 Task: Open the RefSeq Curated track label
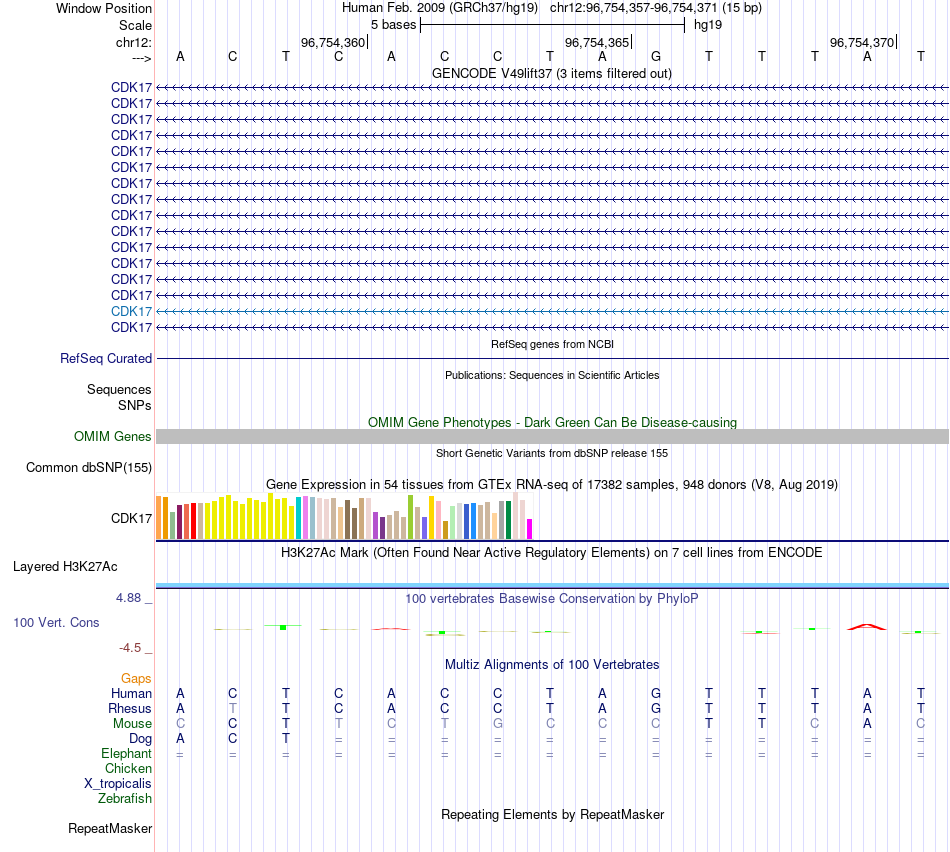[105, 359]
